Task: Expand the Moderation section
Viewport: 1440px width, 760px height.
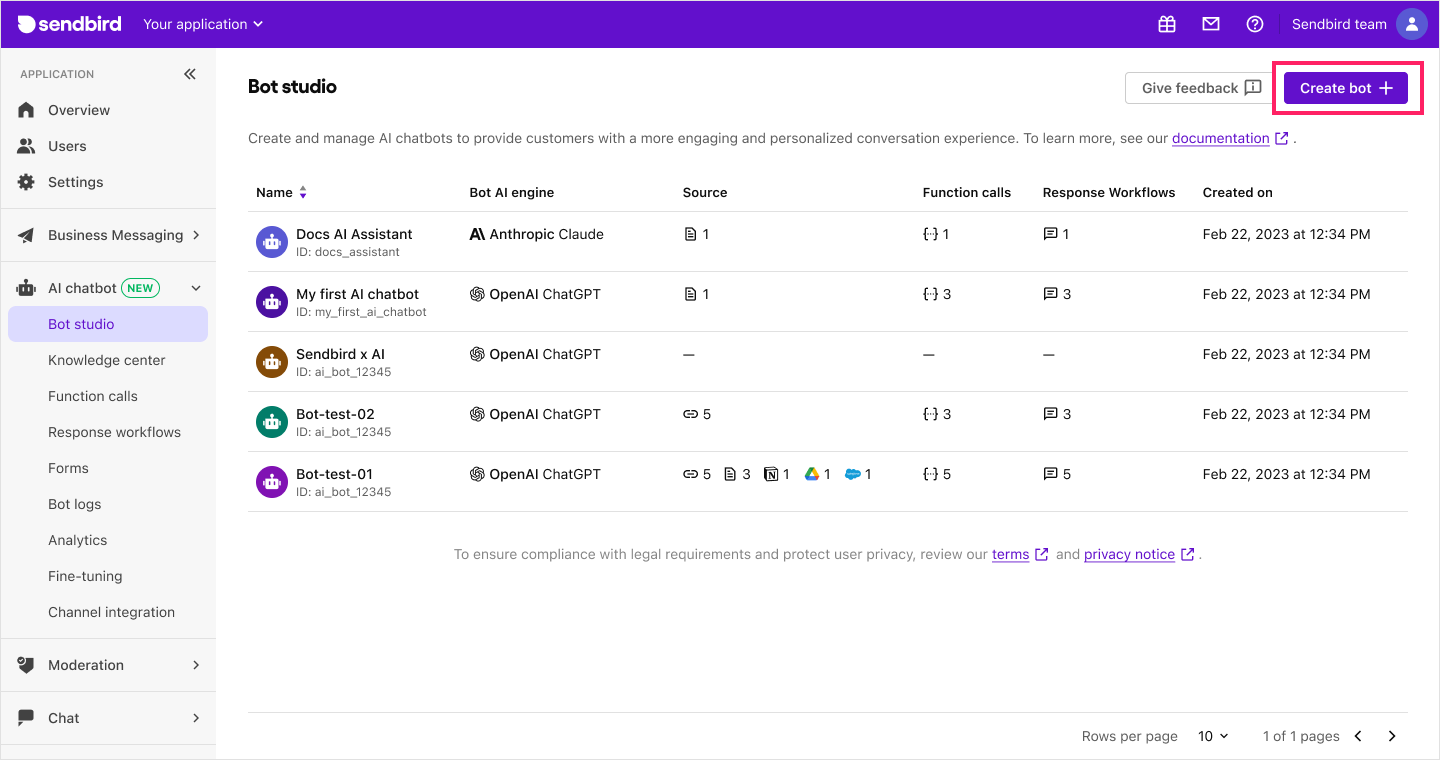Action: pos(196,665)
